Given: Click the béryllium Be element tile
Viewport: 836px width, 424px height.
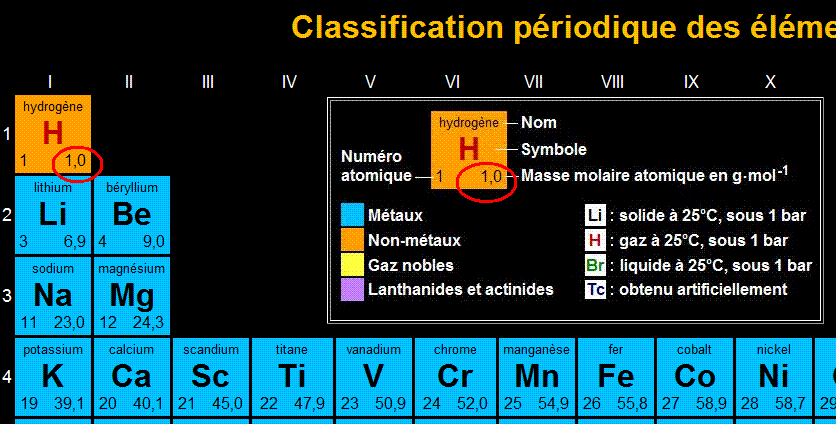Looking at the screenshot, I should pos(132,214).
